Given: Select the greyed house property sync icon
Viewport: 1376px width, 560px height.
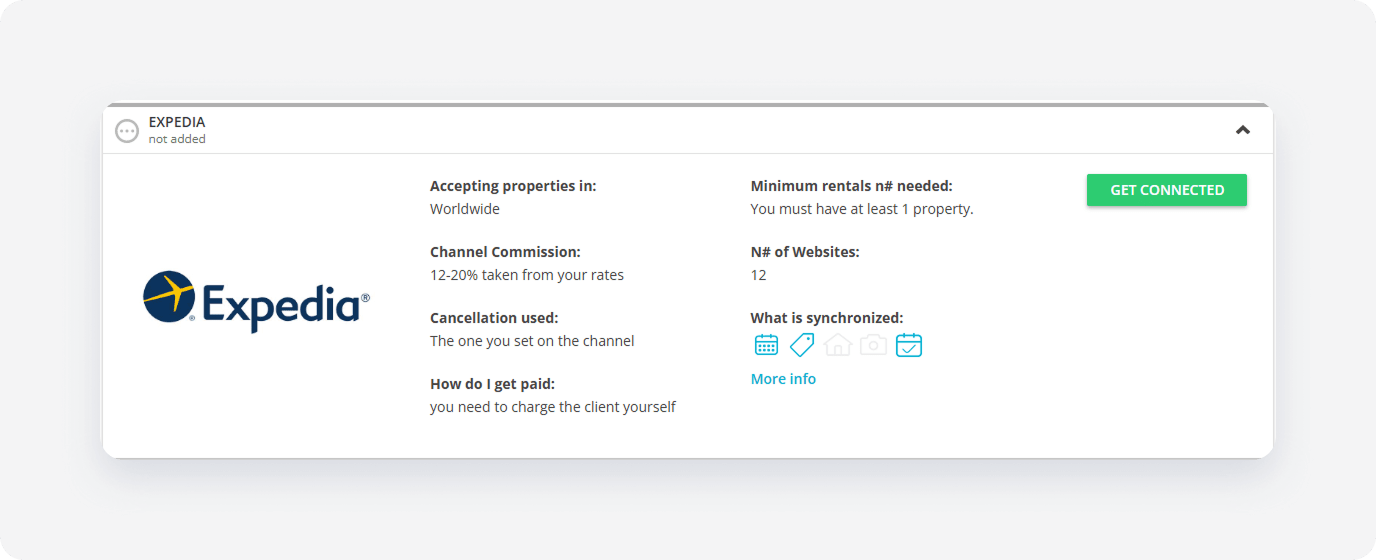Looking at the screenshot, I should (x=838, y=345).
